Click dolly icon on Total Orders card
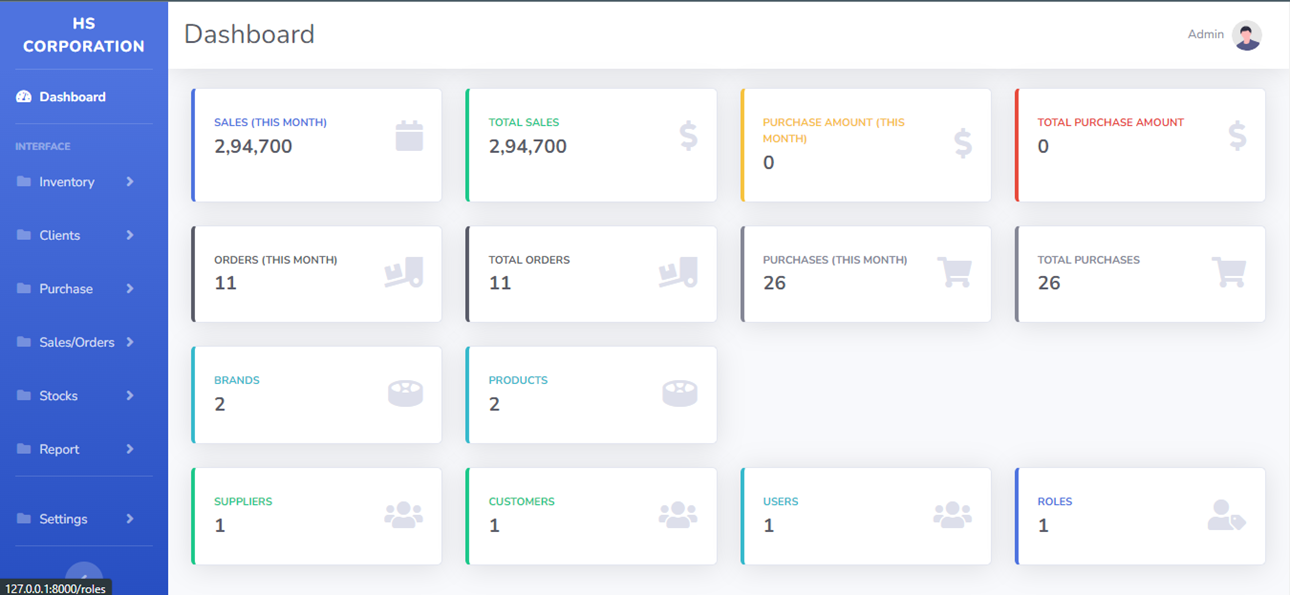The height and width of the screenshot is (595, 1290). click(678, 273)
